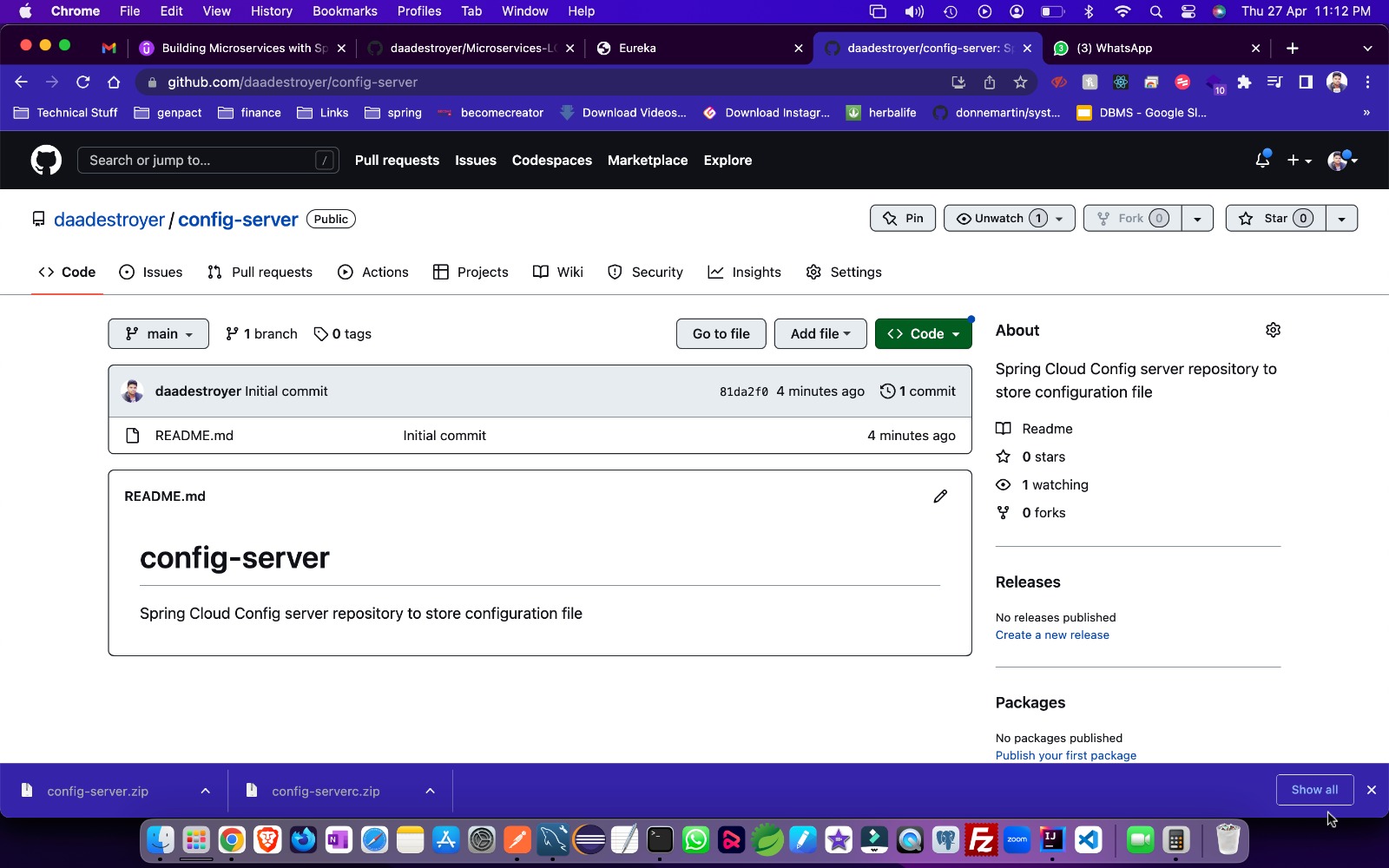Viewport: 1389px width, 868px height.
Task: Click the Search or jump to field
Action: 208,160
